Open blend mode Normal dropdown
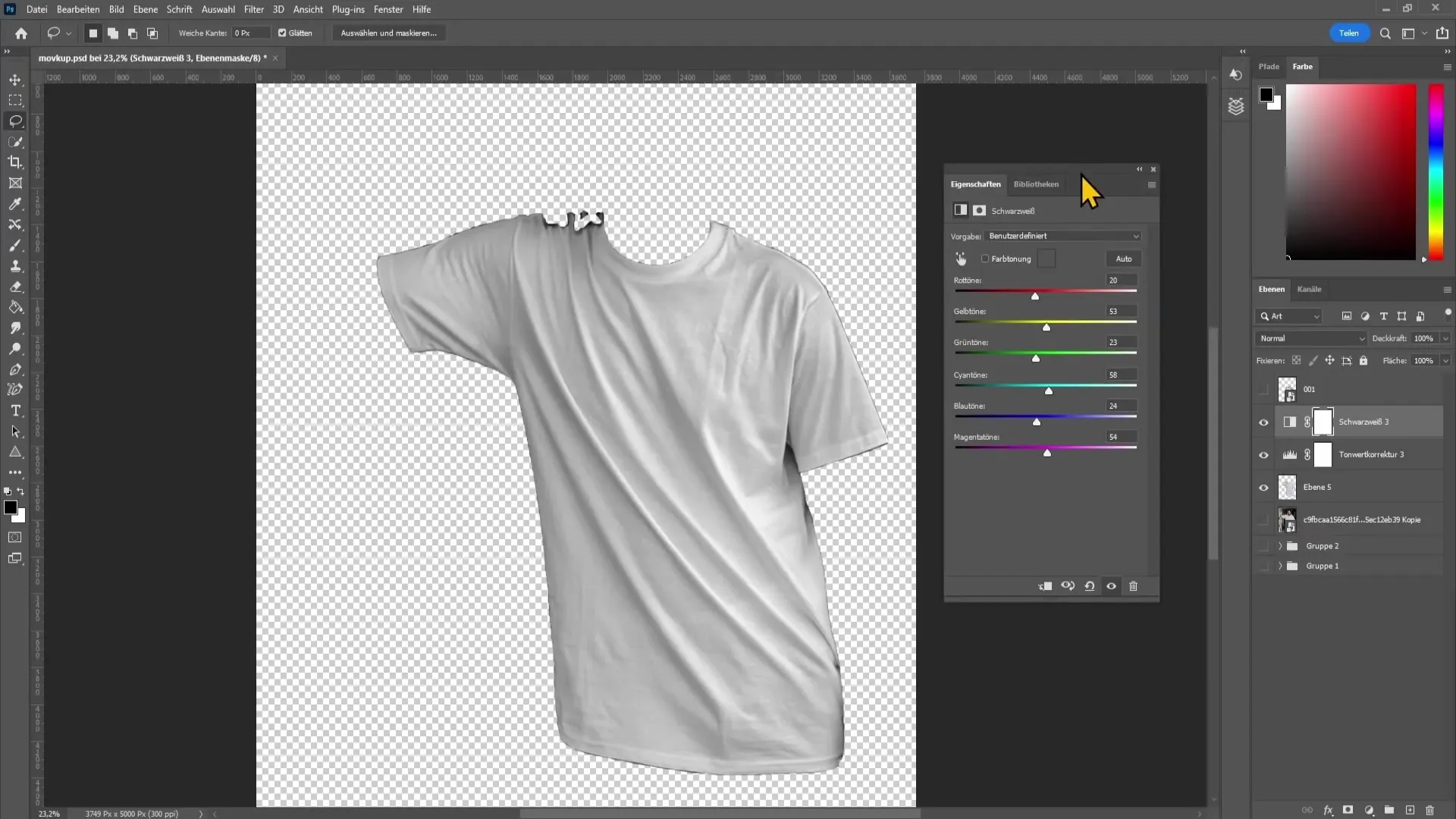Image resolution: width=1456 pixels, height=819 pixels. point(1311,338)
